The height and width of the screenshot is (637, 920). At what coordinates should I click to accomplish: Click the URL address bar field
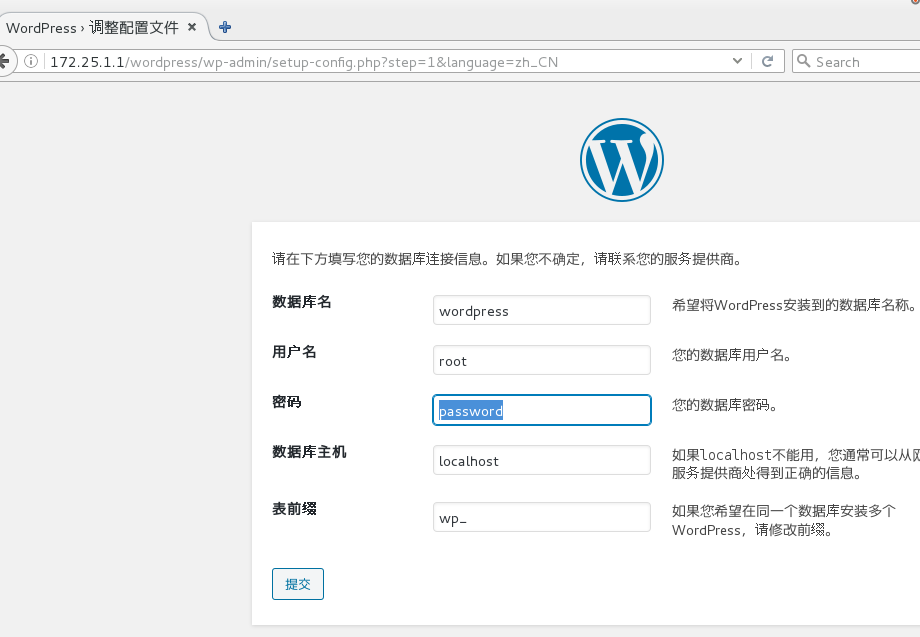[x=387, y=62]
